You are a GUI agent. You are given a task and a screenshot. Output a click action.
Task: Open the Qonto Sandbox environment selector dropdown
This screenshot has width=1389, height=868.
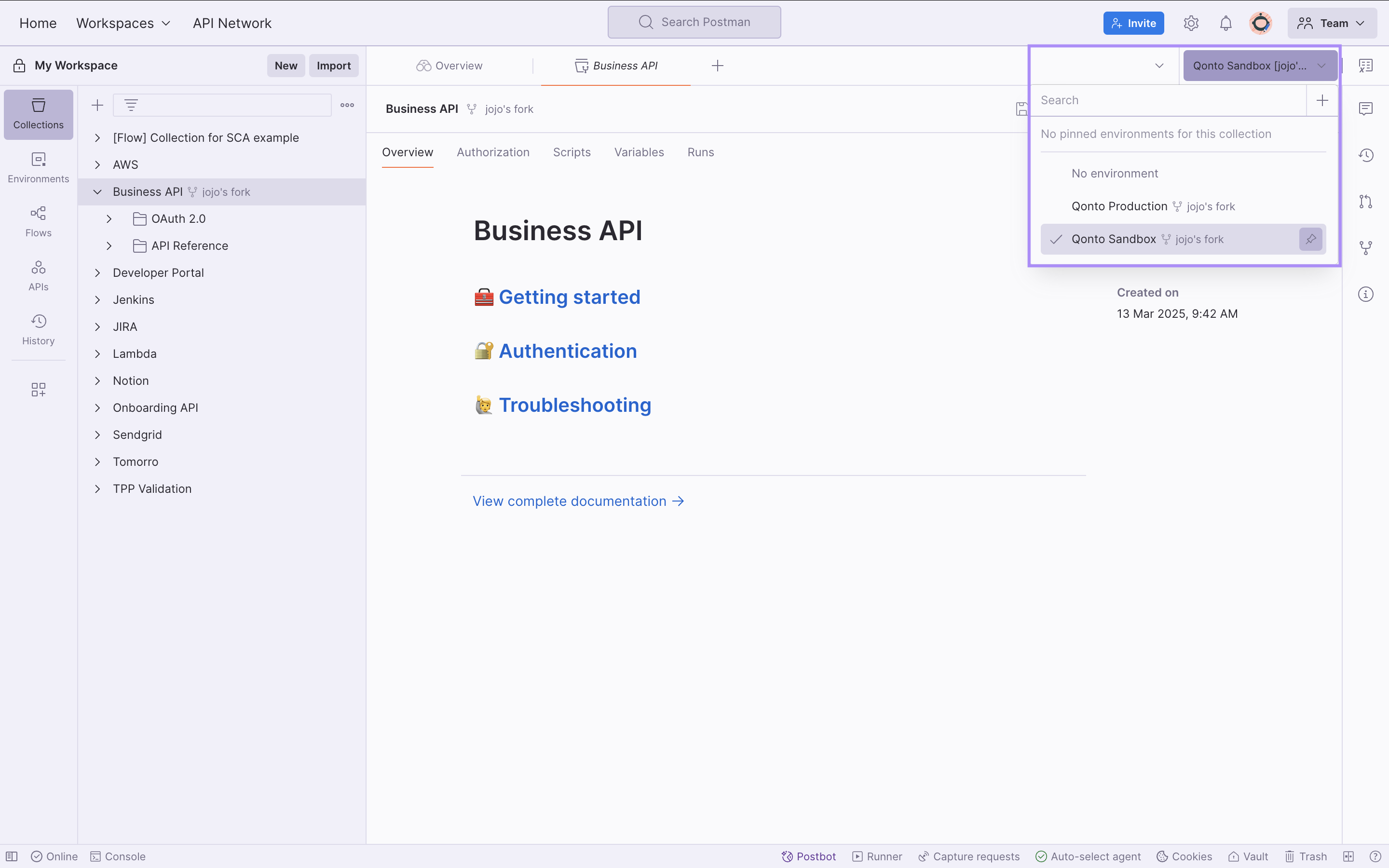point(1260,66)
